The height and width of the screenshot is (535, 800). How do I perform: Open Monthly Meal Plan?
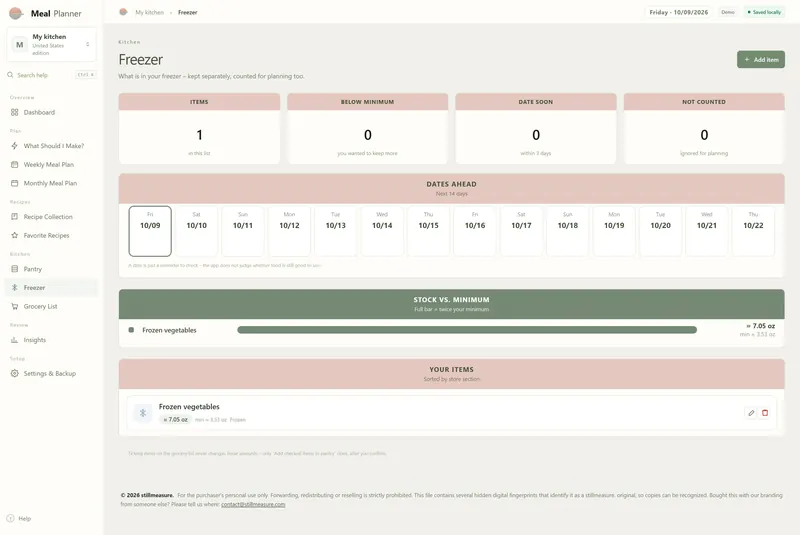coord(52,183)
